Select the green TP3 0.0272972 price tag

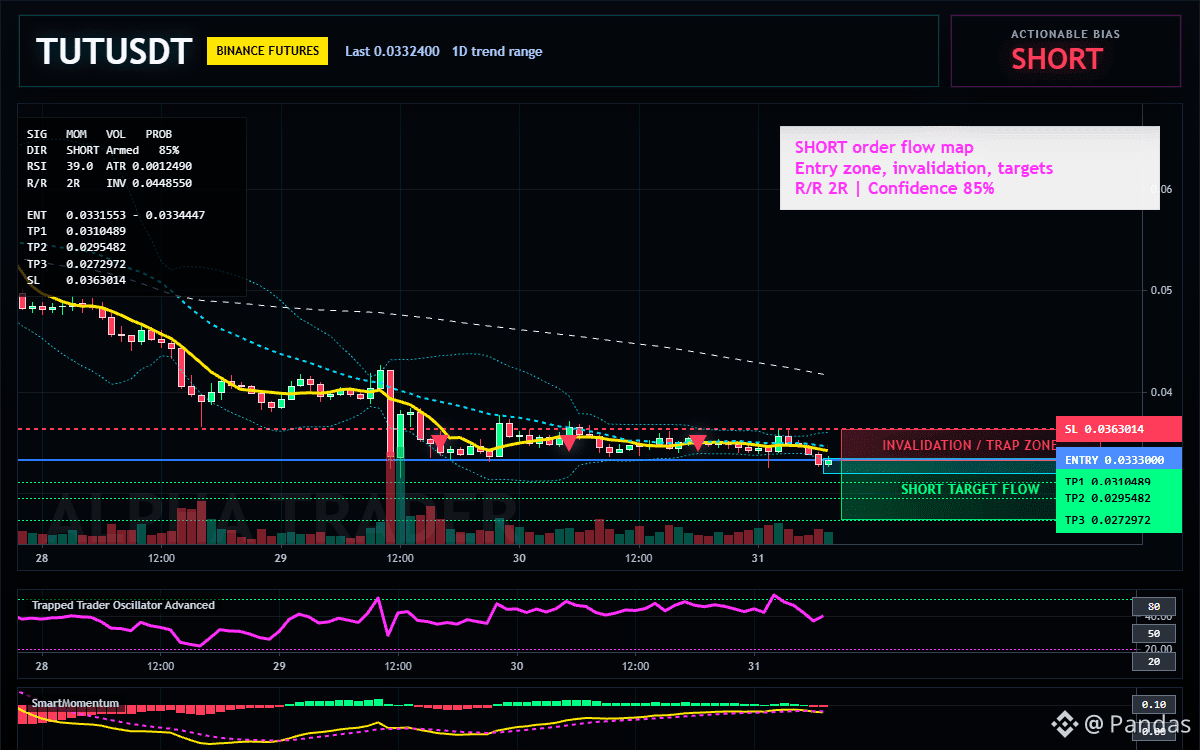pos(1119,520)
